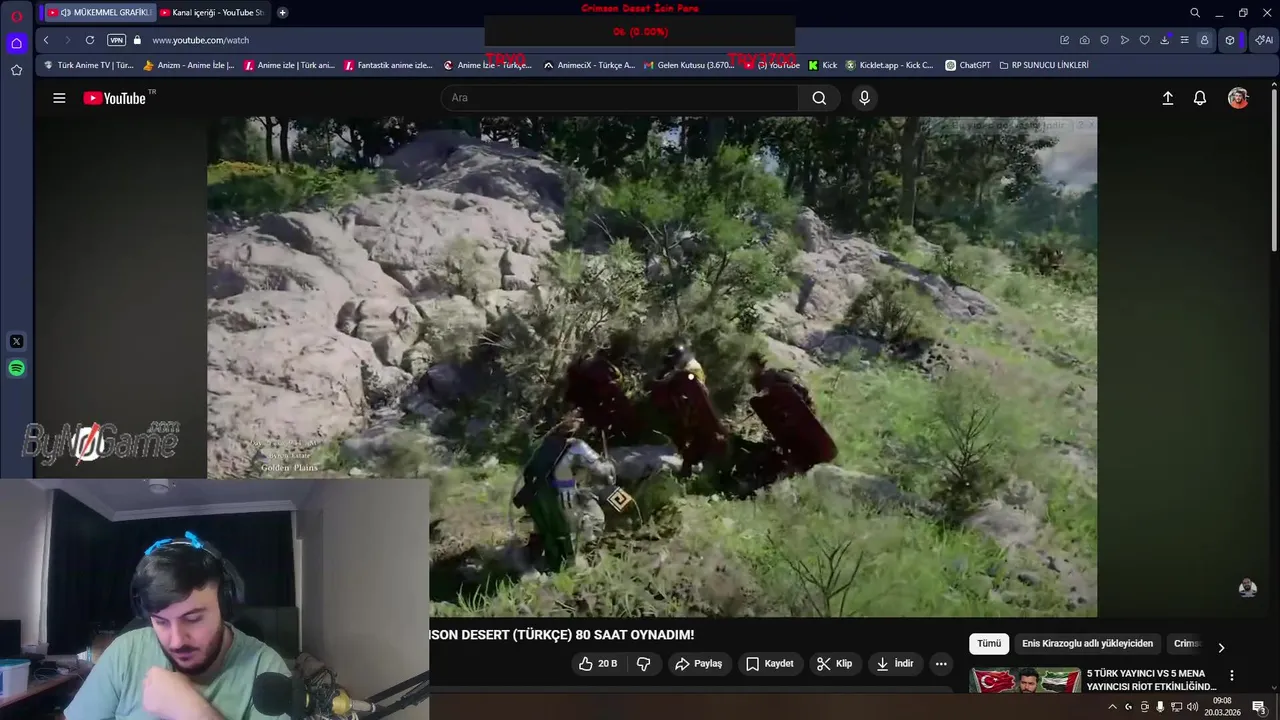This screenshot has height=720, width=1280.
Task: Open Easy Setup sliders menu
Action: pos(1185,40)
